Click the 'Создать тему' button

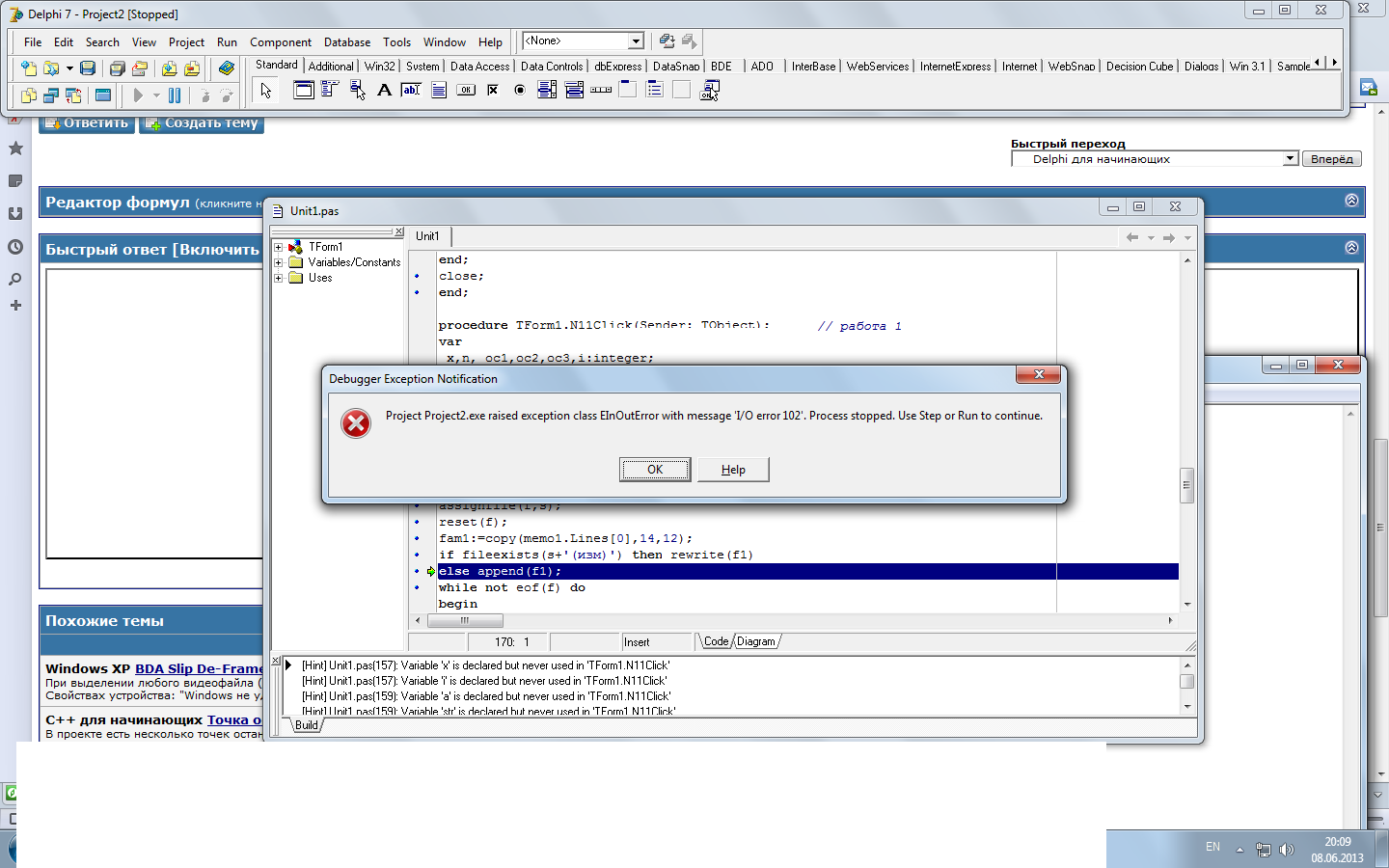click(x=202, y=123)
